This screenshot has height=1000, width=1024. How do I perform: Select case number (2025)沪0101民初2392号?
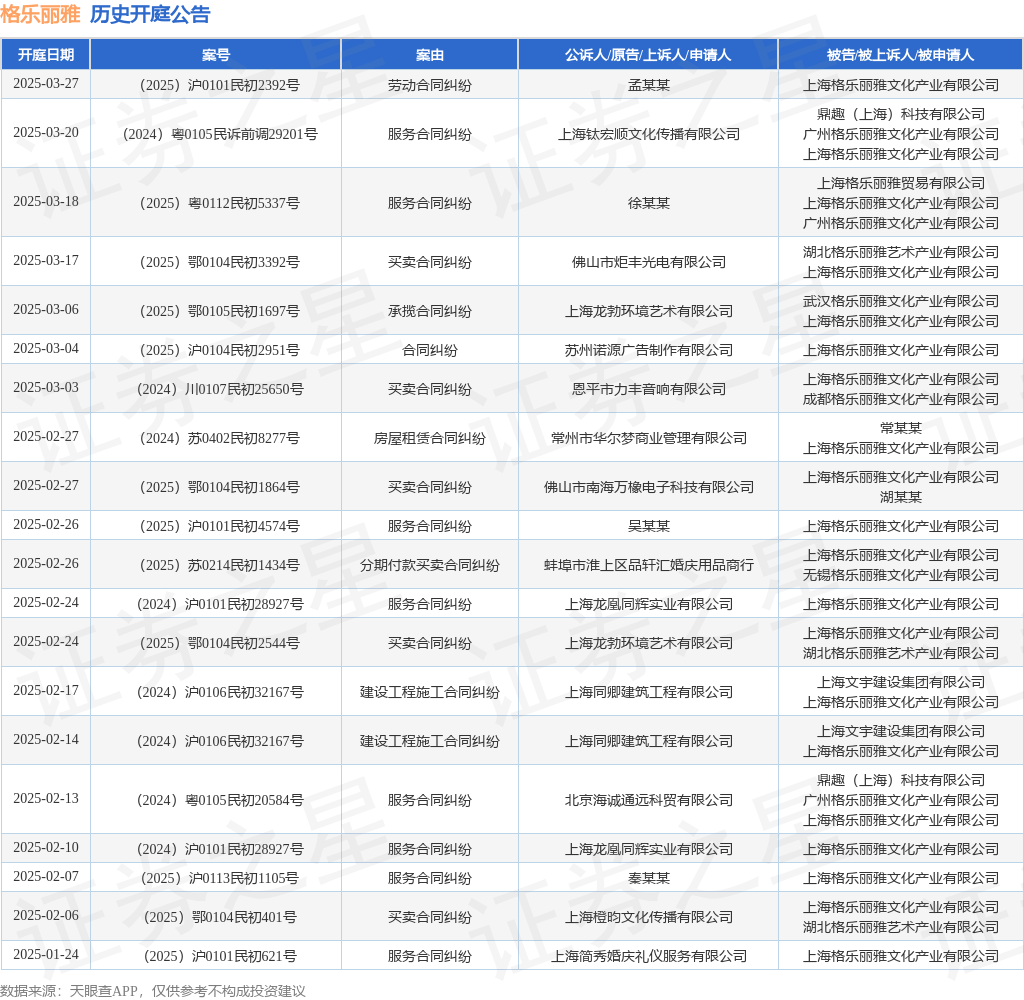point(219,86)
